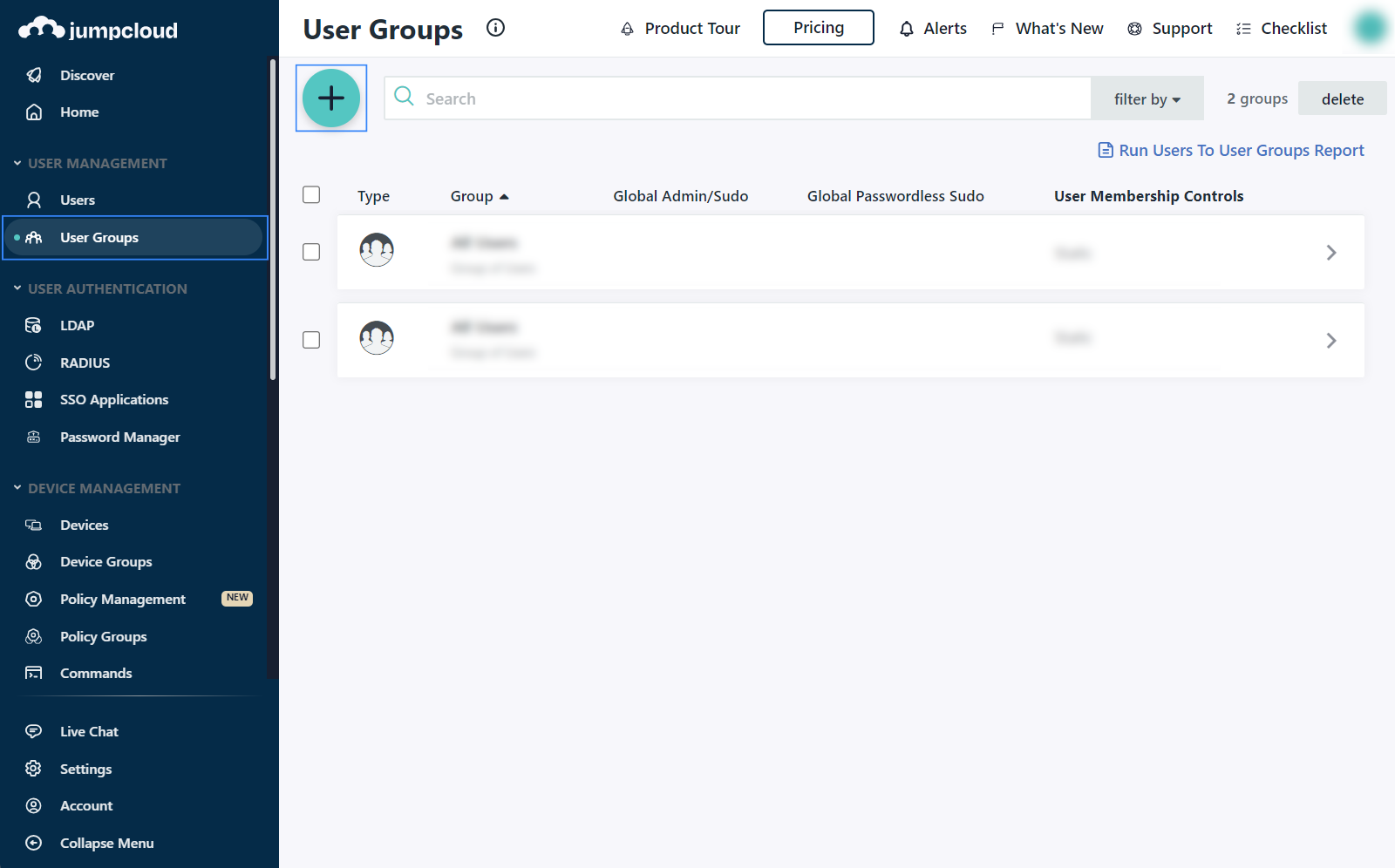
Task: Collapse the sidebar menu
Action: click(x=106, y=844)
